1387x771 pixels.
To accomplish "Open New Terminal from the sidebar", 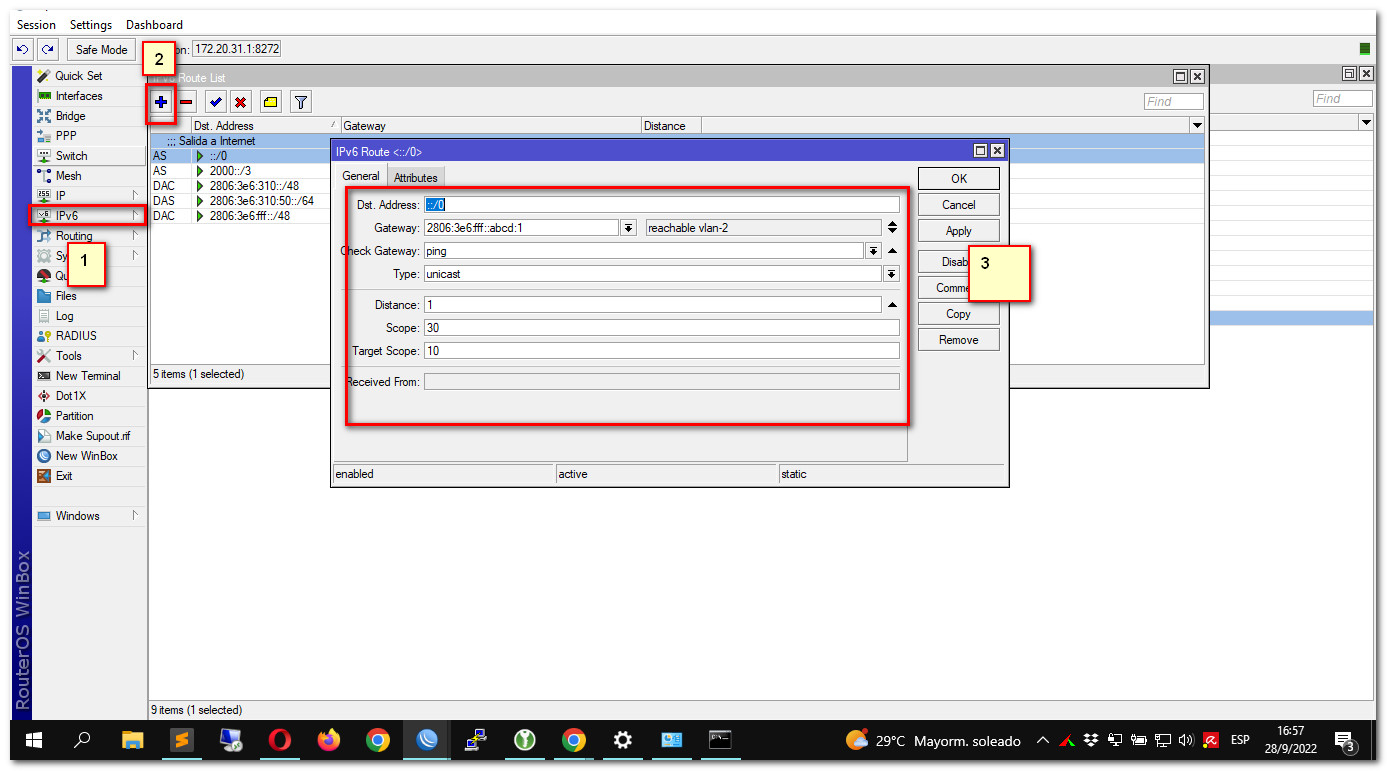I will [x=87, y=376].
